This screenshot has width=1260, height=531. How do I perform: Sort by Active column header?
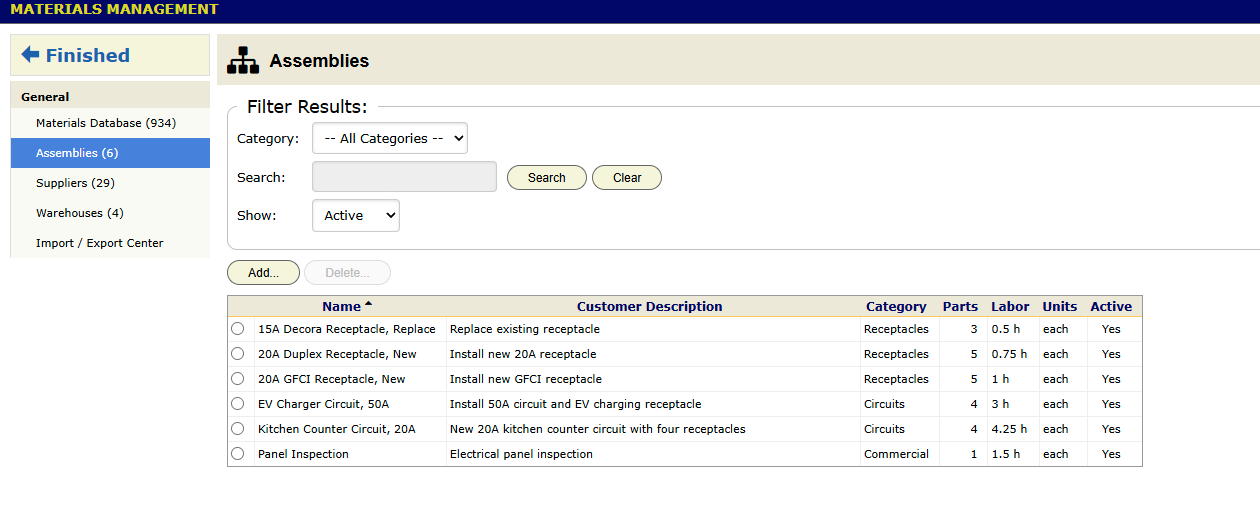[x=1111, y=307]
